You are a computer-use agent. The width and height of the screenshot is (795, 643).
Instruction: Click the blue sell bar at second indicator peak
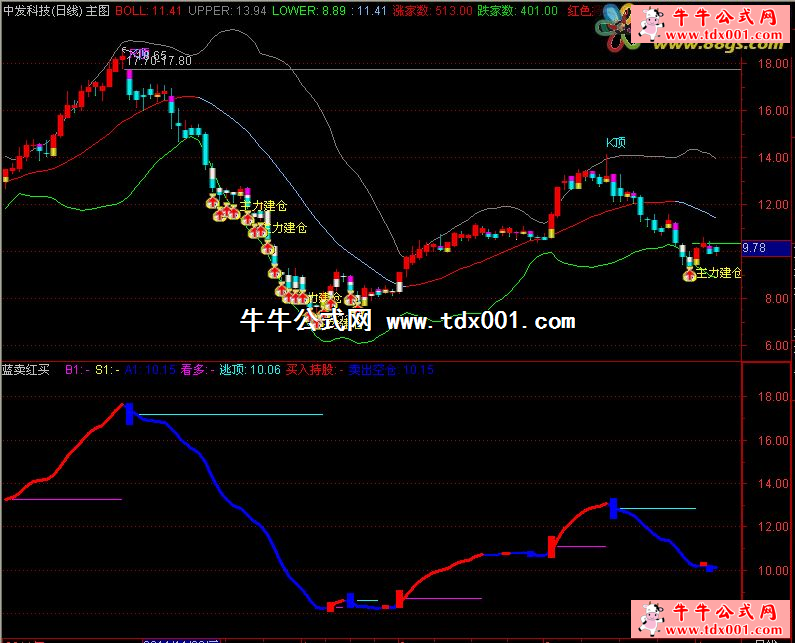[x=613, y=506]
